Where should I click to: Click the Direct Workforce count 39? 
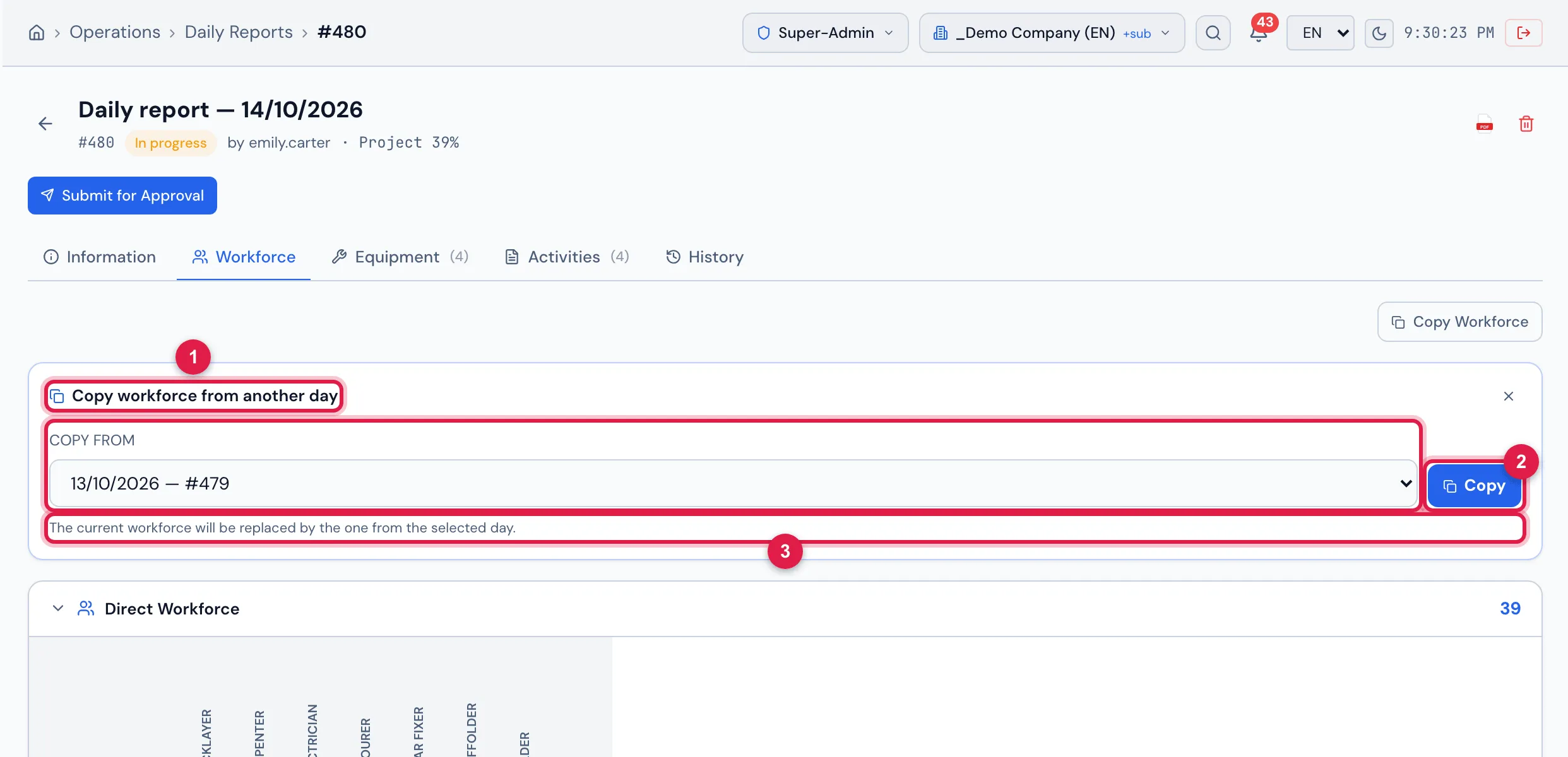(x=1510, y=608)
